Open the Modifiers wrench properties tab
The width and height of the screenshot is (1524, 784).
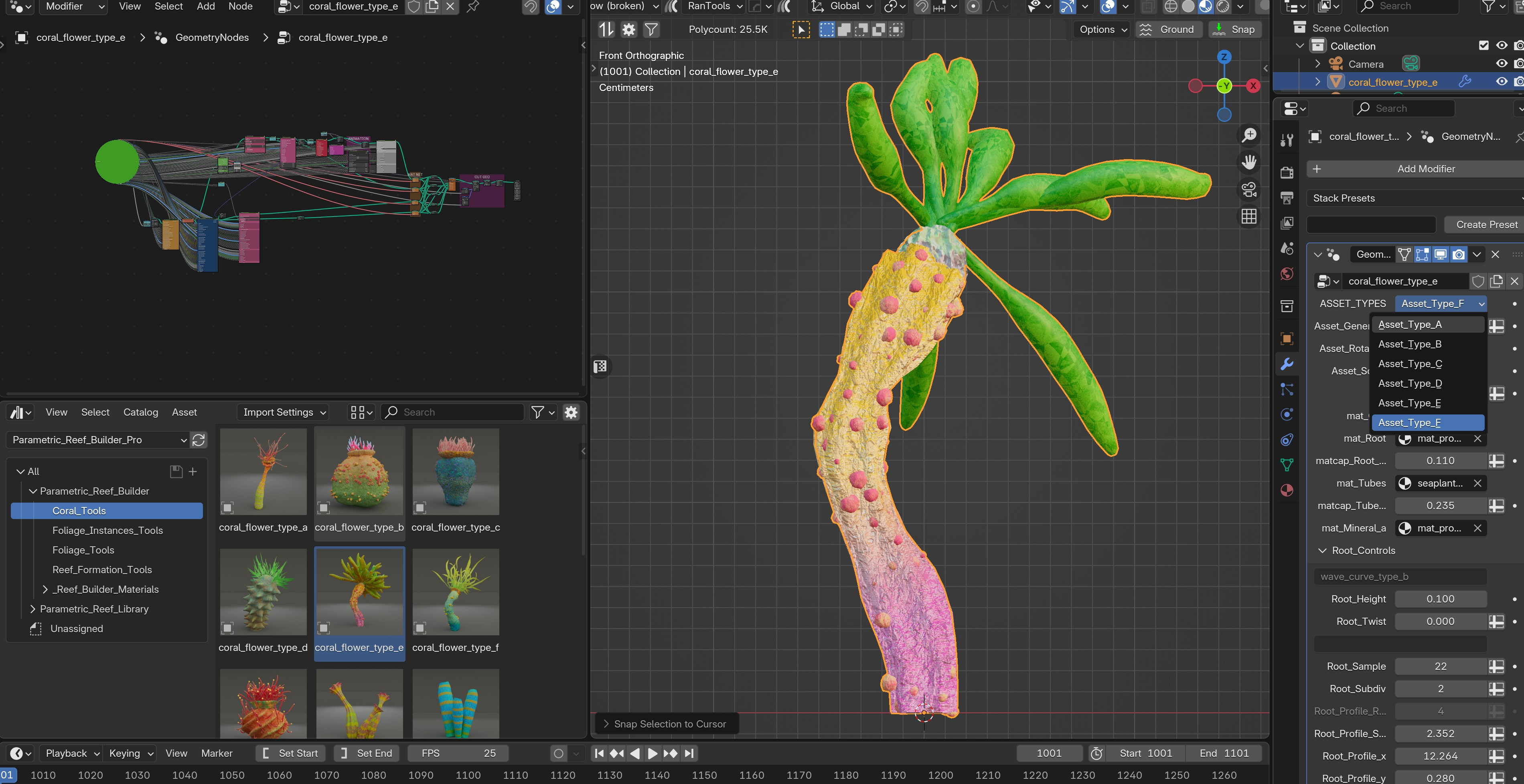(1287, 364)
